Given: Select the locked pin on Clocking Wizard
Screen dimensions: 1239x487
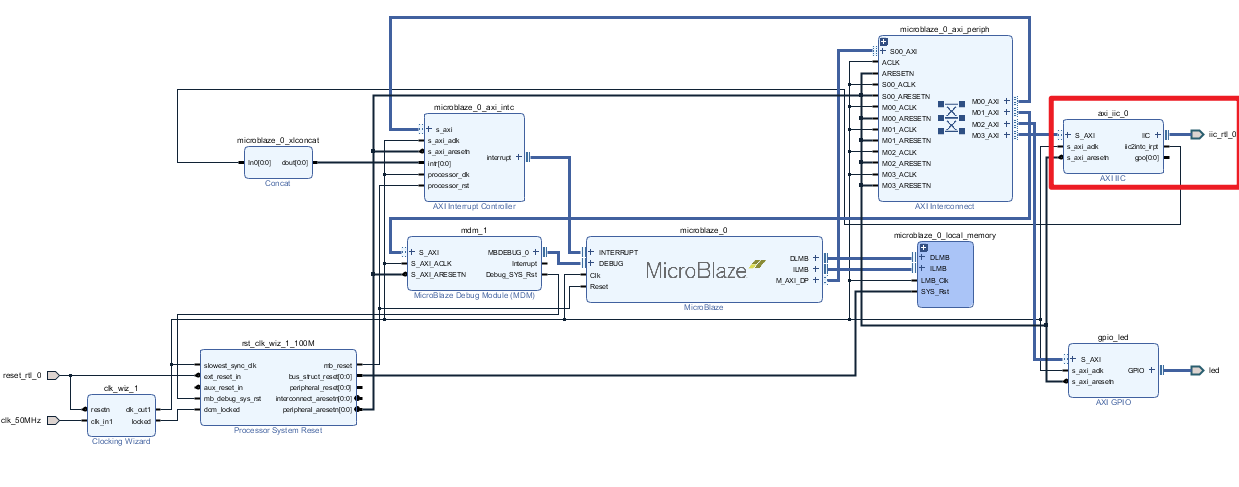Looking at the screenshot, I should pyautogui.click(x=141, y=420).
